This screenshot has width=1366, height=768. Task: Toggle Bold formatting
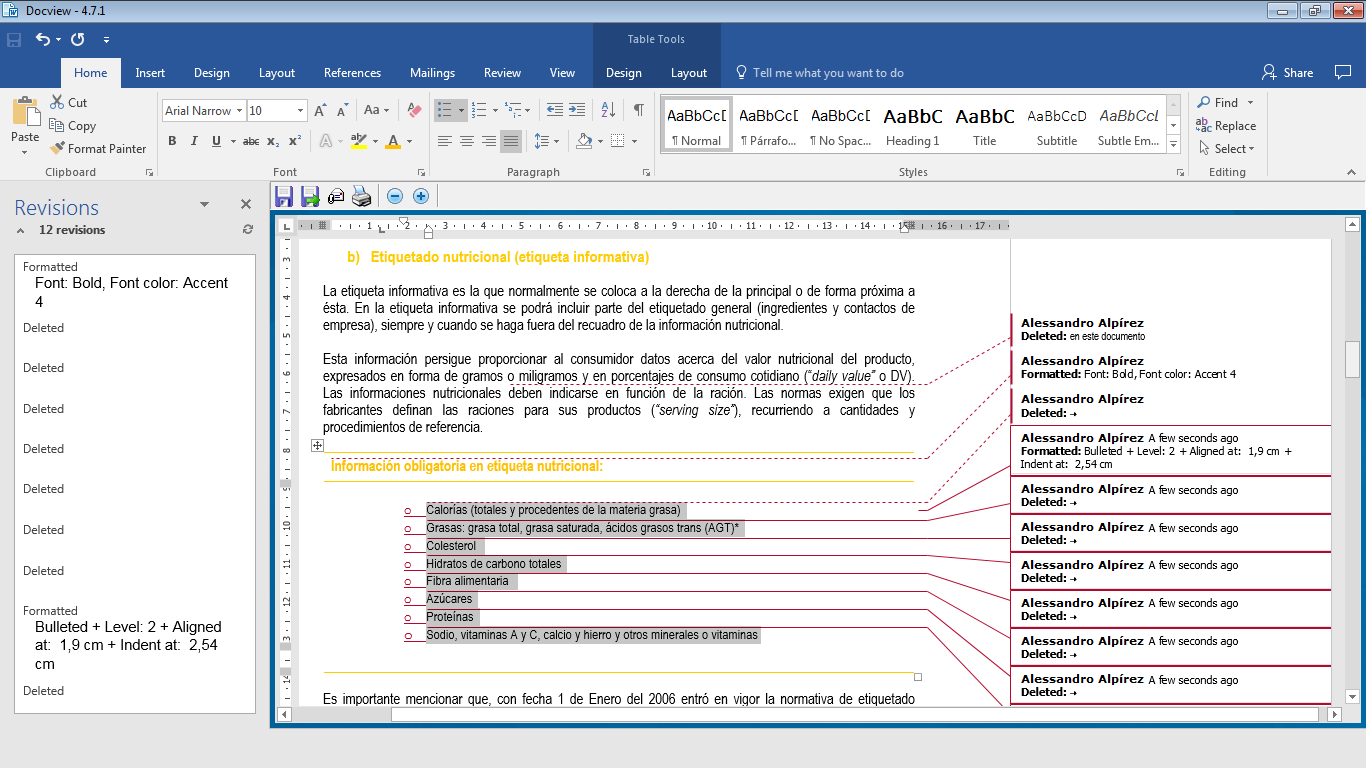[172, 141]
